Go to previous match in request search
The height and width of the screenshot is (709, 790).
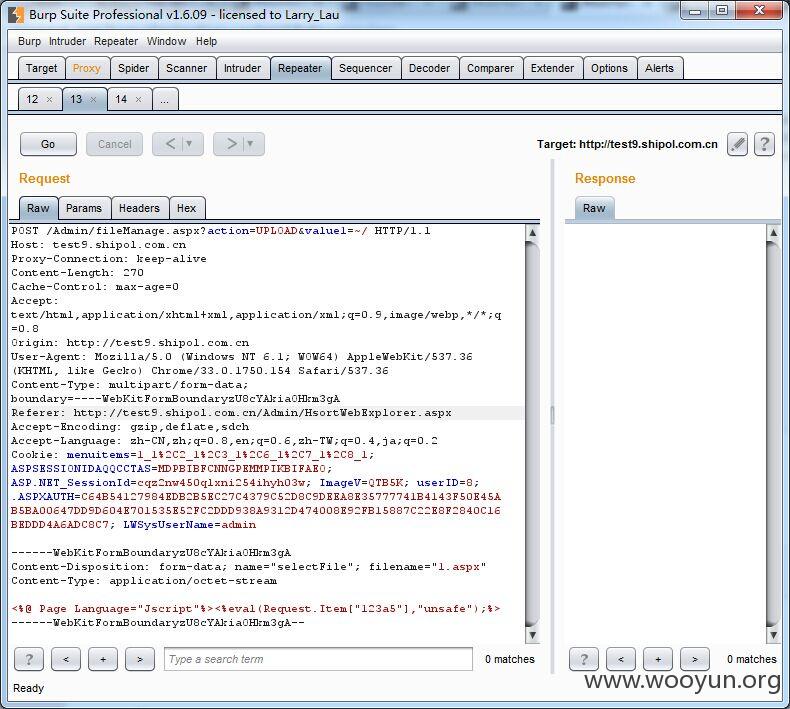[x=65, y=659]
